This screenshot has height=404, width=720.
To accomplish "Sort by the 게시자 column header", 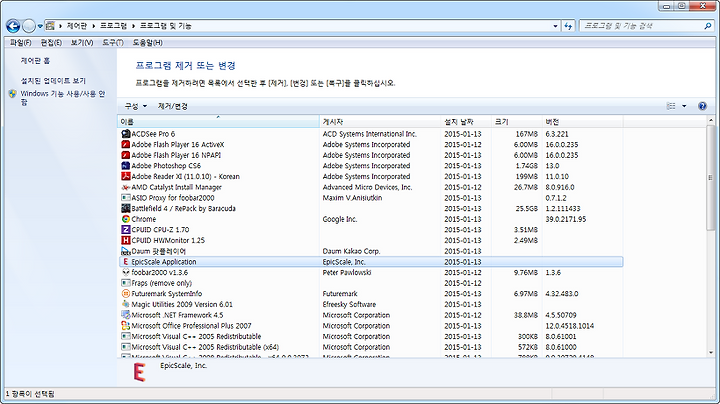I will coord(380,122).
